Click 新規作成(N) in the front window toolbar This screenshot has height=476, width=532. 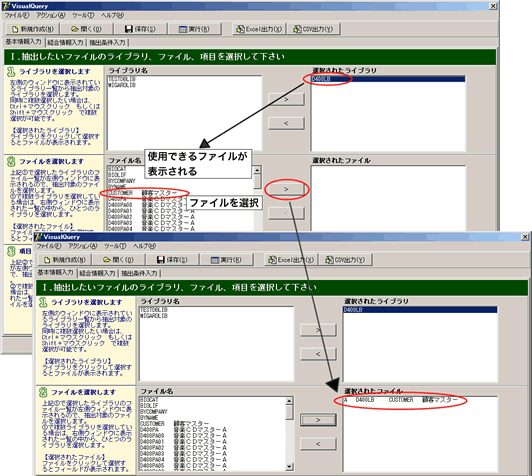point(64,260)
